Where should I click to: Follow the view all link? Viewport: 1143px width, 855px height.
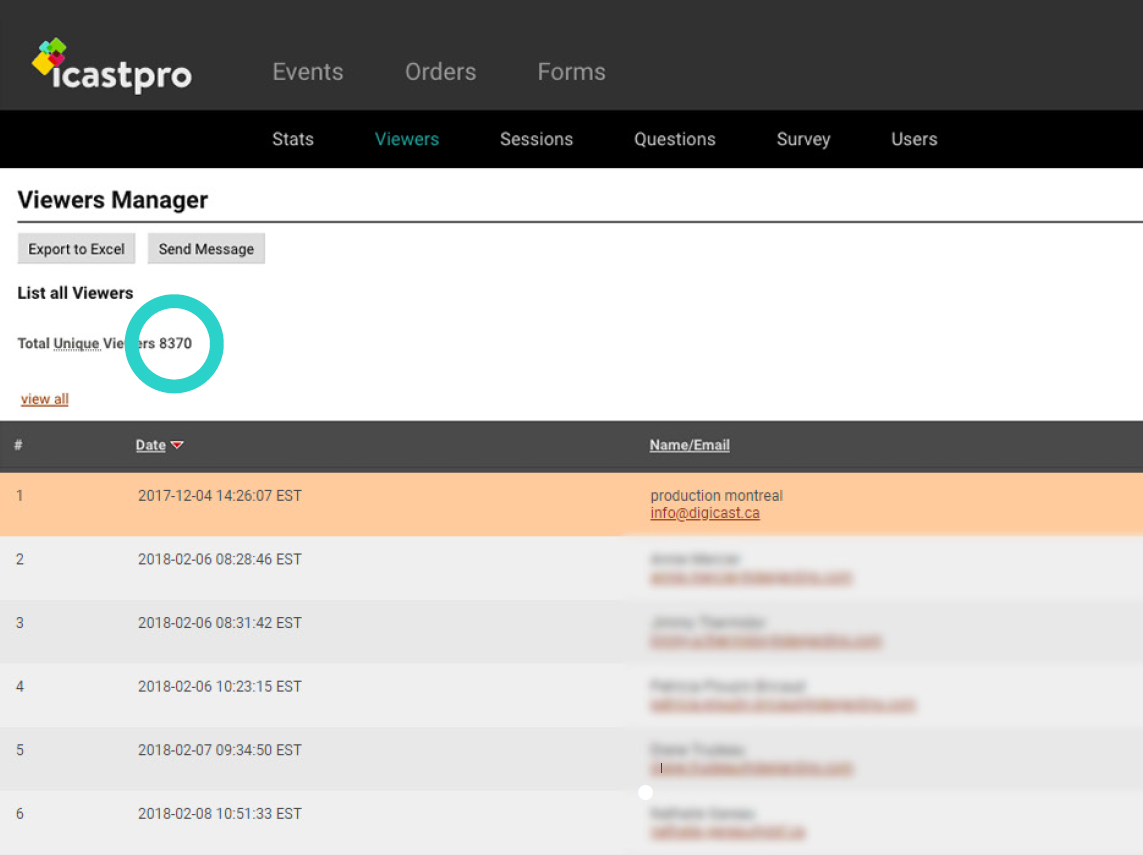click(x=45, y=399)
